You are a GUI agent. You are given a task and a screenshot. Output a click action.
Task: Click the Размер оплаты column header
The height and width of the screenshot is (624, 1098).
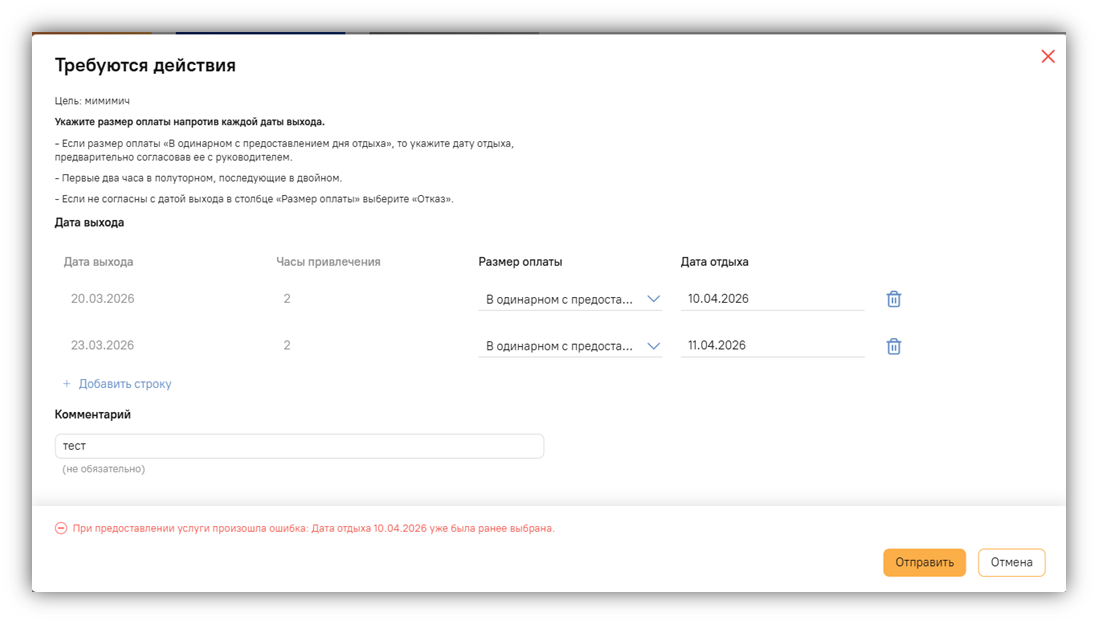[520, 262]
